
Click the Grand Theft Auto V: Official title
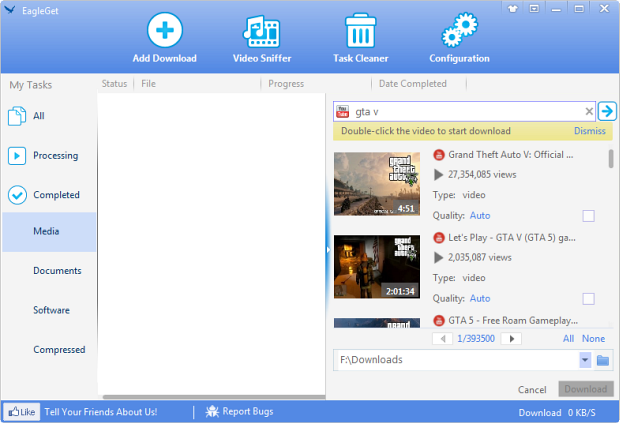click(510, 155)
